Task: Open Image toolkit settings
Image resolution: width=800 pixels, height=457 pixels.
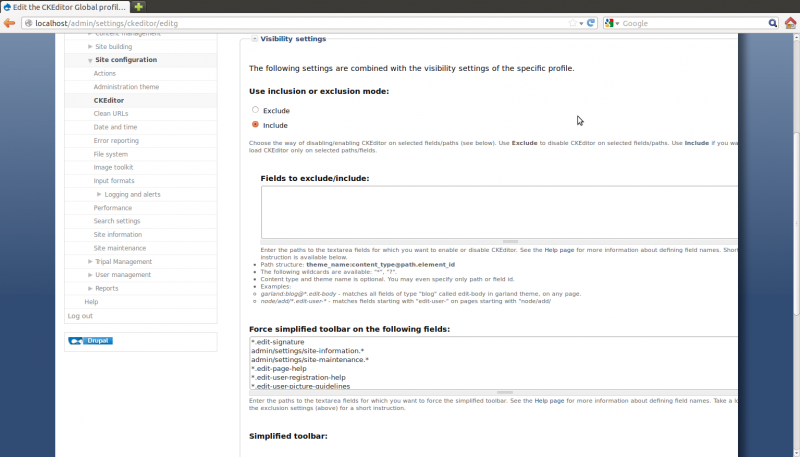Action: click(113, 167)
